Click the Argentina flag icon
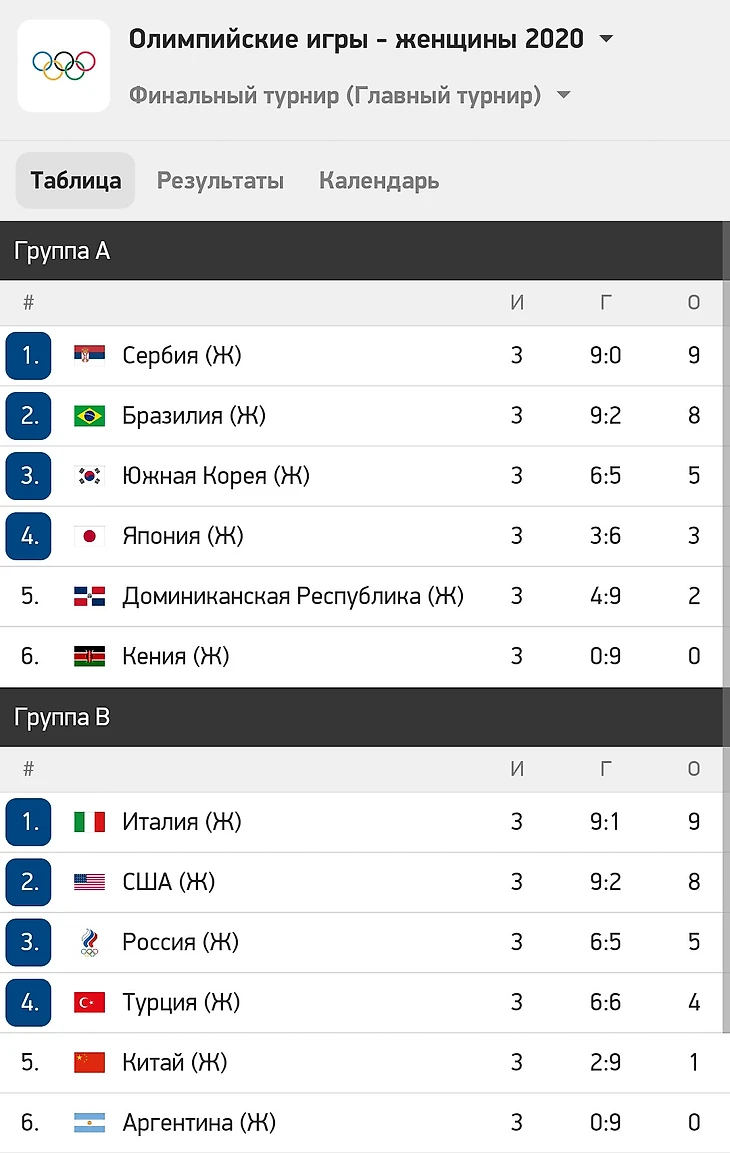Screen dimensions: 730x1153 [x=89, y=1123]
